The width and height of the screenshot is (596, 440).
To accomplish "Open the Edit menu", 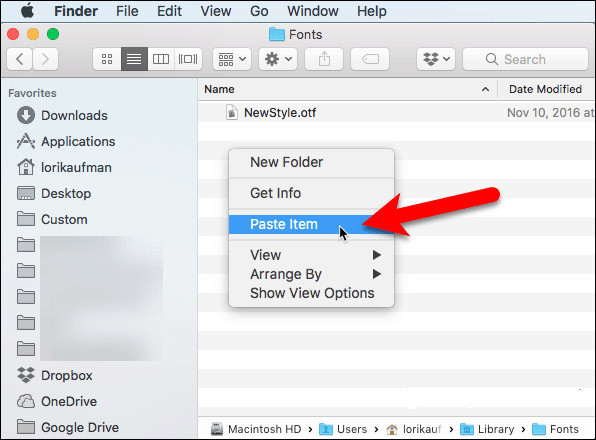I will 169,11.
